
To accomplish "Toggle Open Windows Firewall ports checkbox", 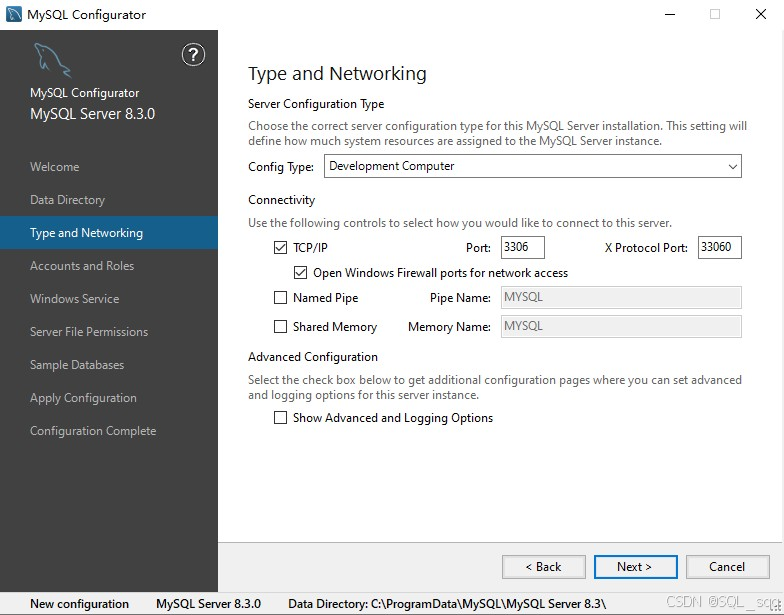I will 300,272.
